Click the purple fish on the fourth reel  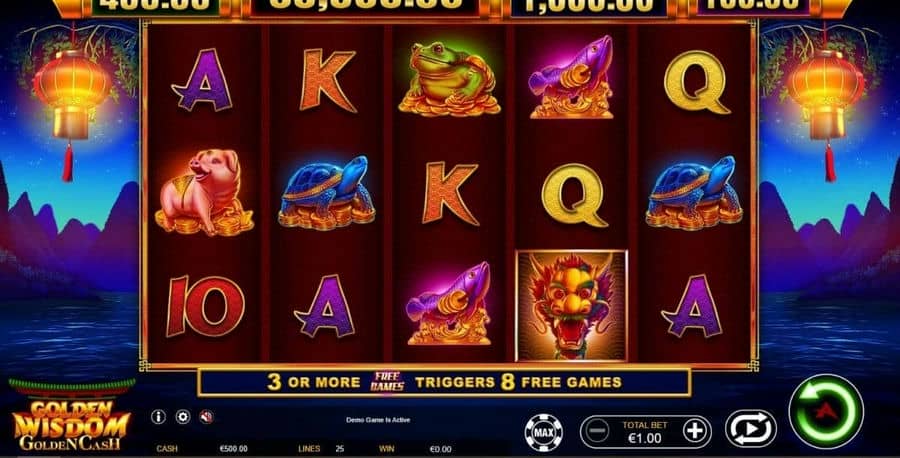tap(571, 77)
